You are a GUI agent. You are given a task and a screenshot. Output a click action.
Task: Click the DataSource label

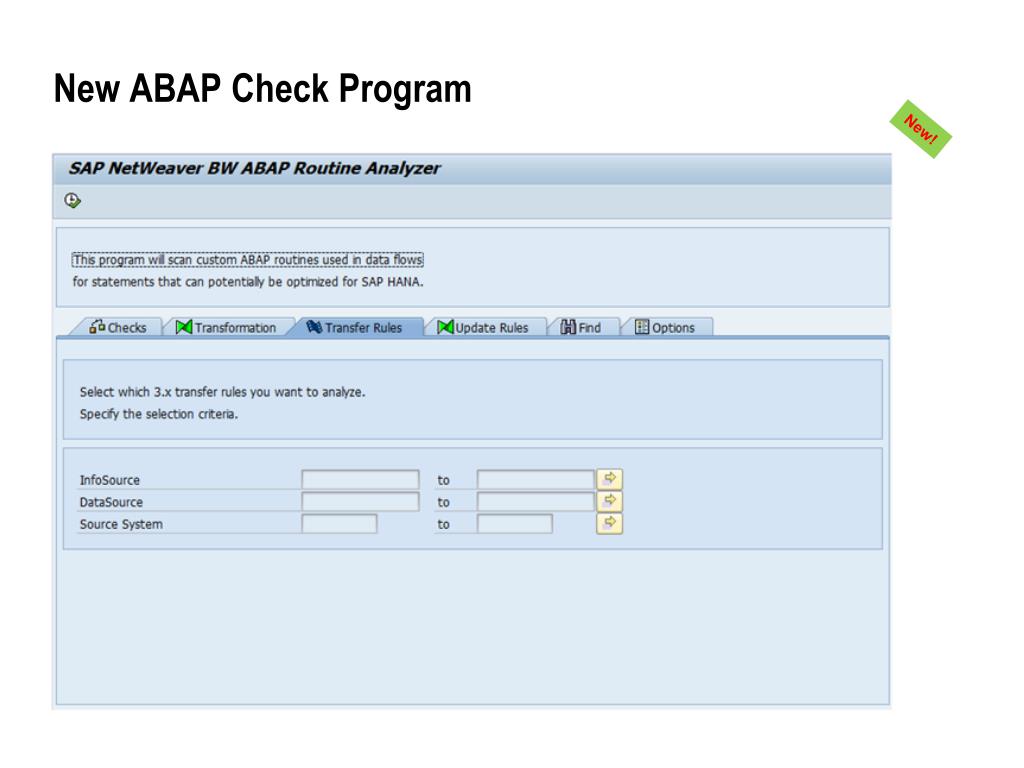(111, 502)
